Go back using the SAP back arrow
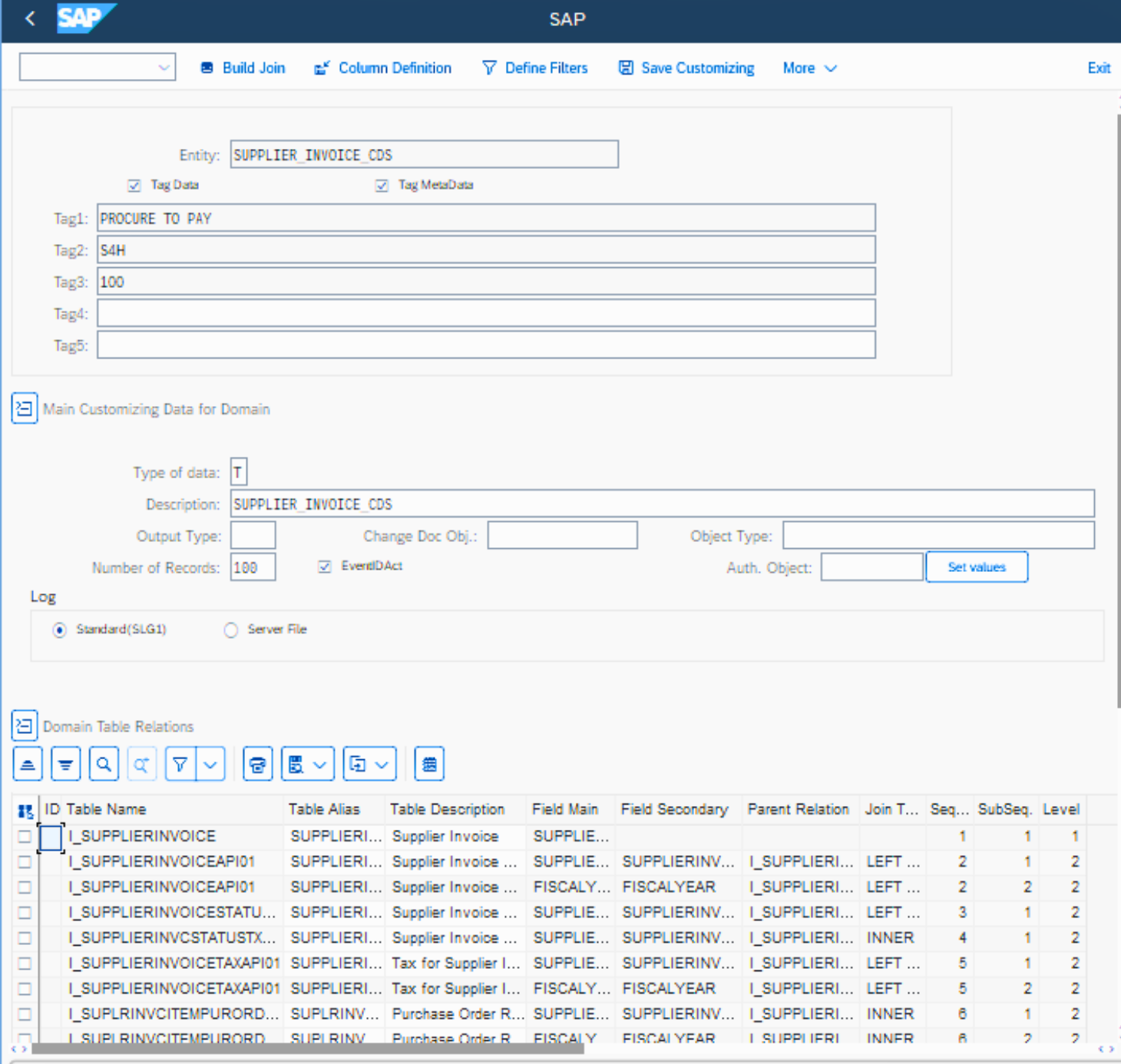 click(x=30, y=18)
